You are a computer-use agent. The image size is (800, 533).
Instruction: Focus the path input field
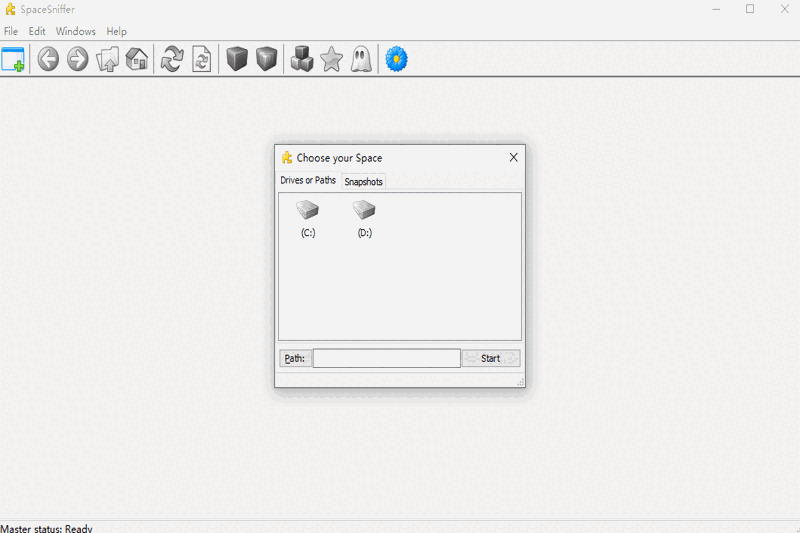pyautogui.click(x=387, y=359)
